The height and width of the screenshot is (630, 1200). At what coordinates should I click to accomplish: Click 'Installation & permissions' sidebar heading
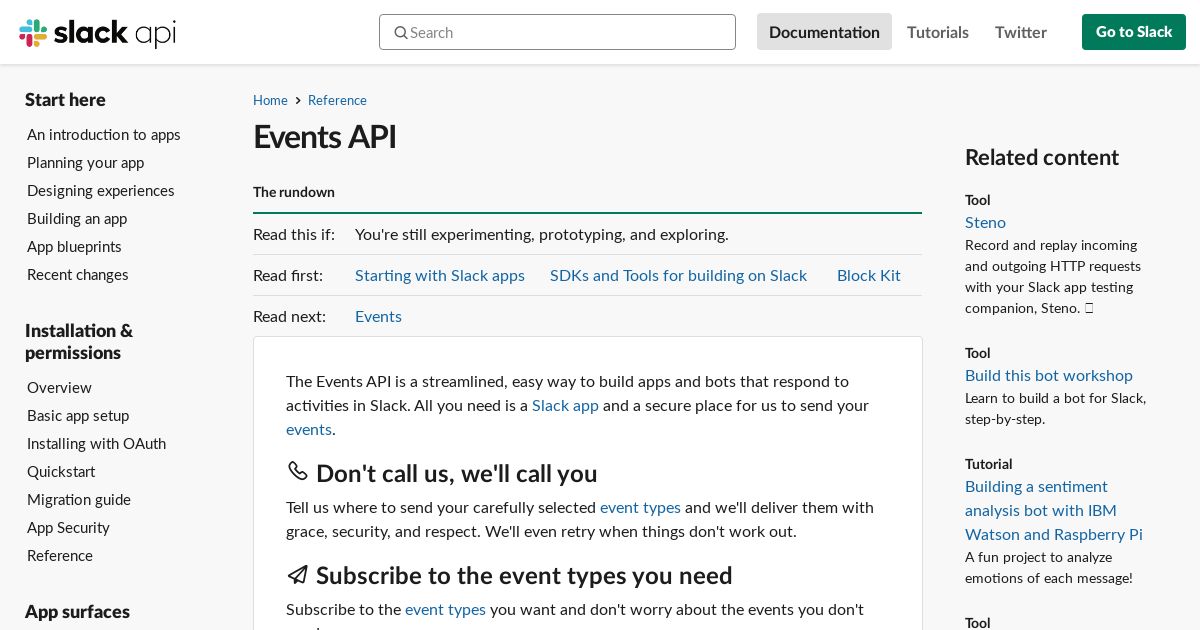(x=79, y=341)
